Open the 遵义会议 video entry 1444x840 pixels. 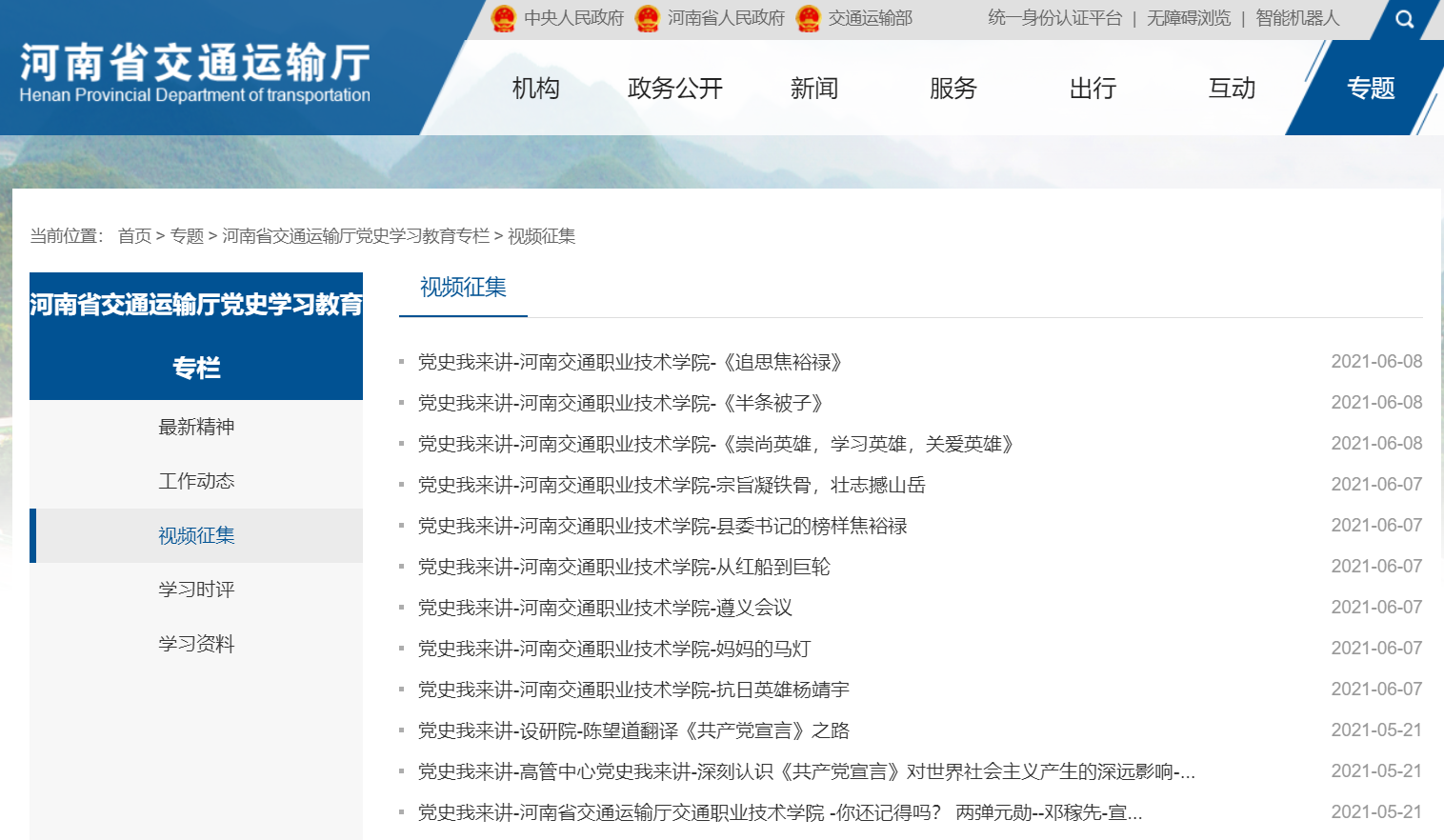[605, 608]
